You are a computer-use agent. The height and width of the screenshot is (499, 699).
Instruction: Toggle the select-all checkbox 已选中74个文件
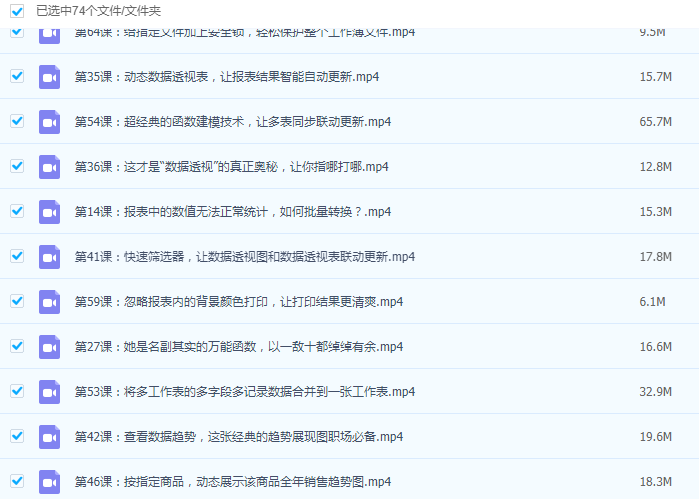(x=17, y=11)
